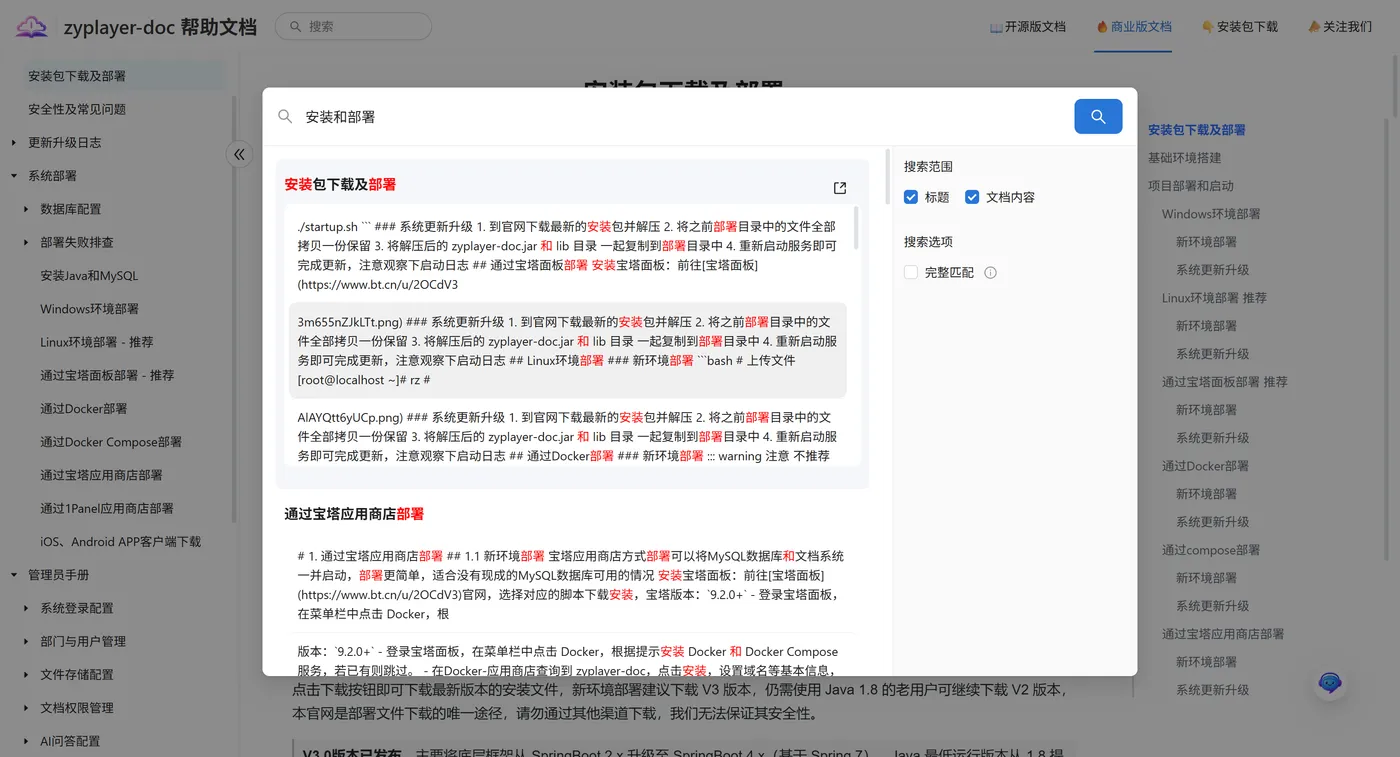The width and height of the screenshot is (1400, 757).
Task: Enable the 完整匹配 option checkbox
Action: [x=911, y=272]
